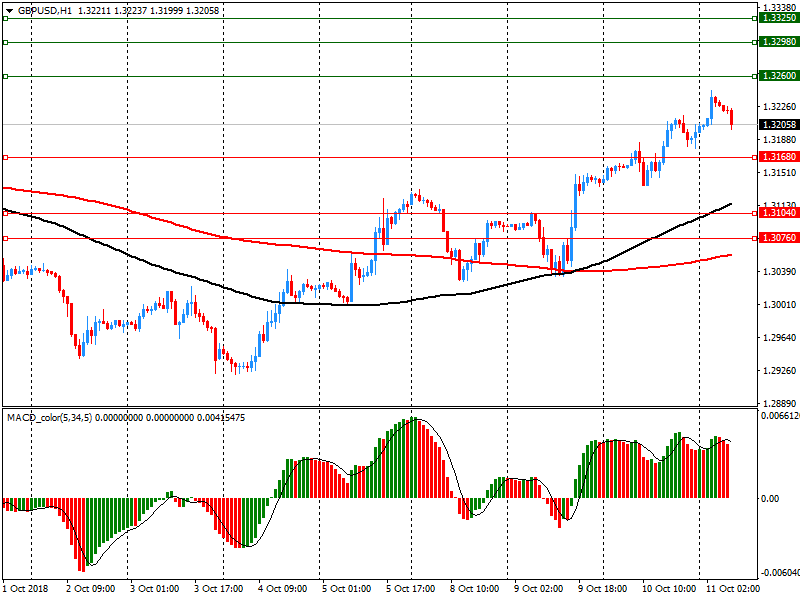This screenshot has width=800, height=600.
Task: Click the black current price tag 1.32058
Action: coord(777,125)
